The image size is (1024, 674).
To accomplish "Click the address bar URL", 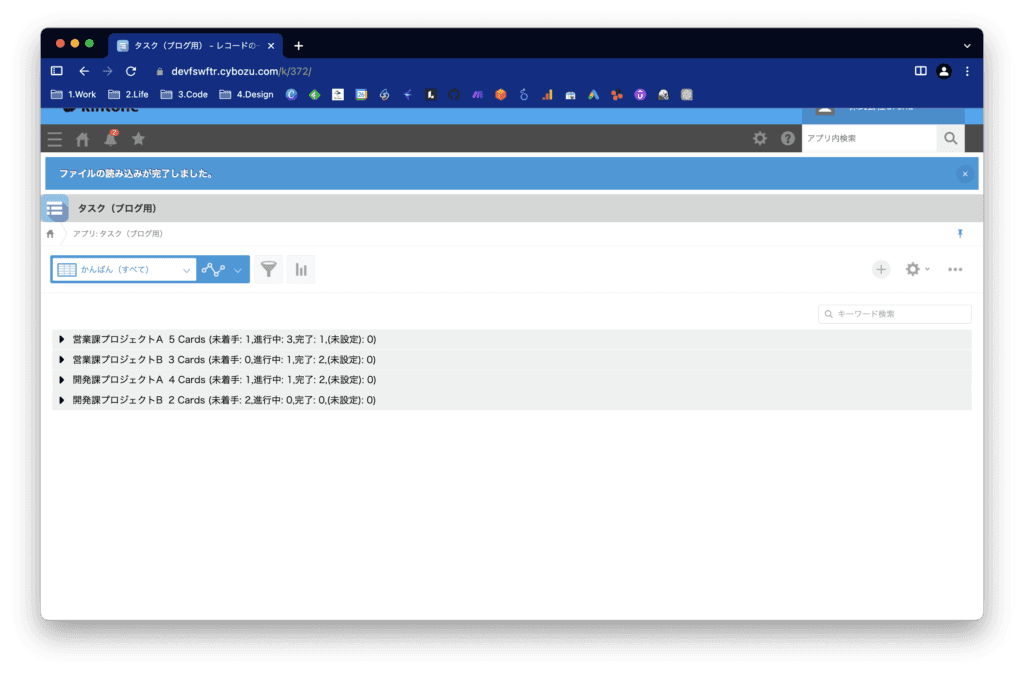I will [241, 71].
